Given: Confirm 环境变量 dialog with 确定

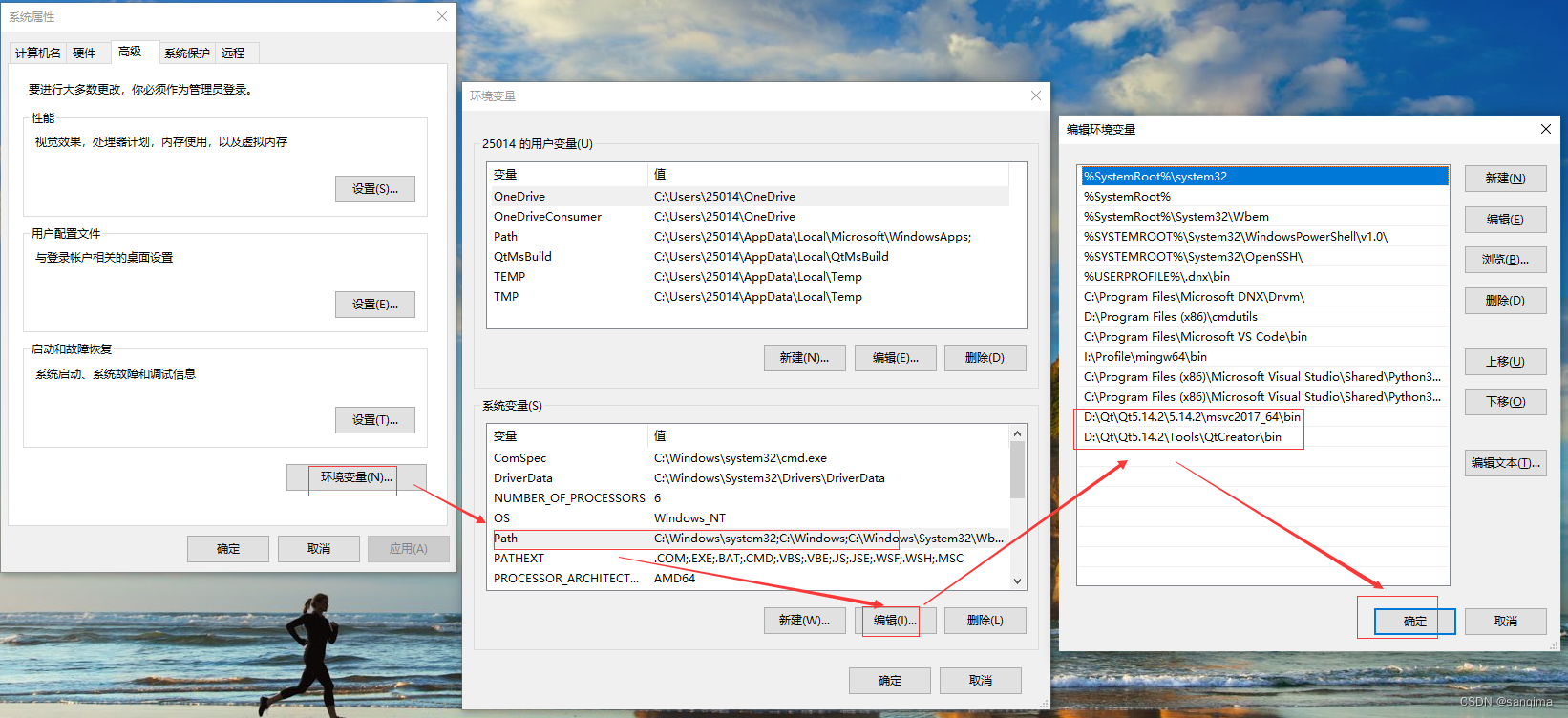Looking at the screenshot, I should (890, 681).
